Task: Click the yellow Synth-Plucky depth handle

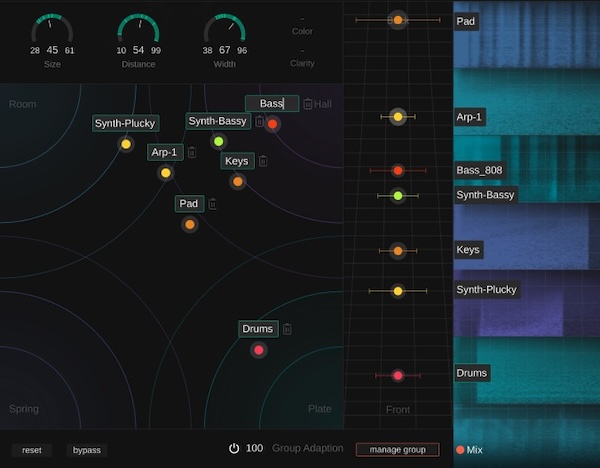Action: pyautogui.click(x=398, y=291)
